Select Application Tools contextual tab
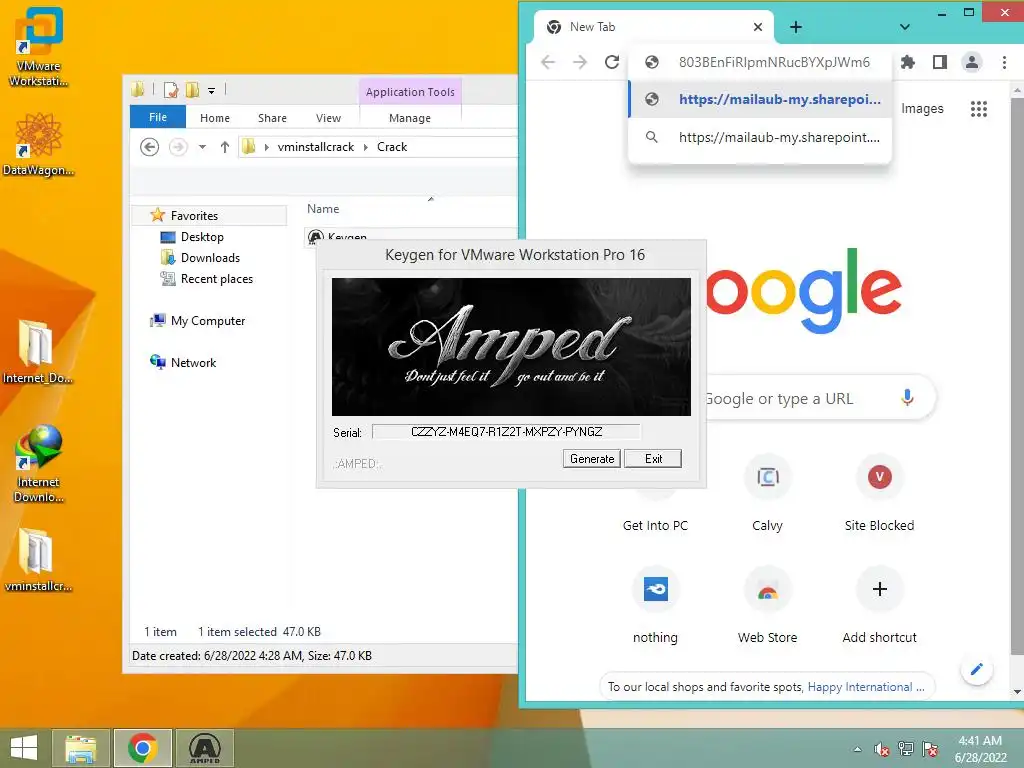 click(x=410, y=92)
